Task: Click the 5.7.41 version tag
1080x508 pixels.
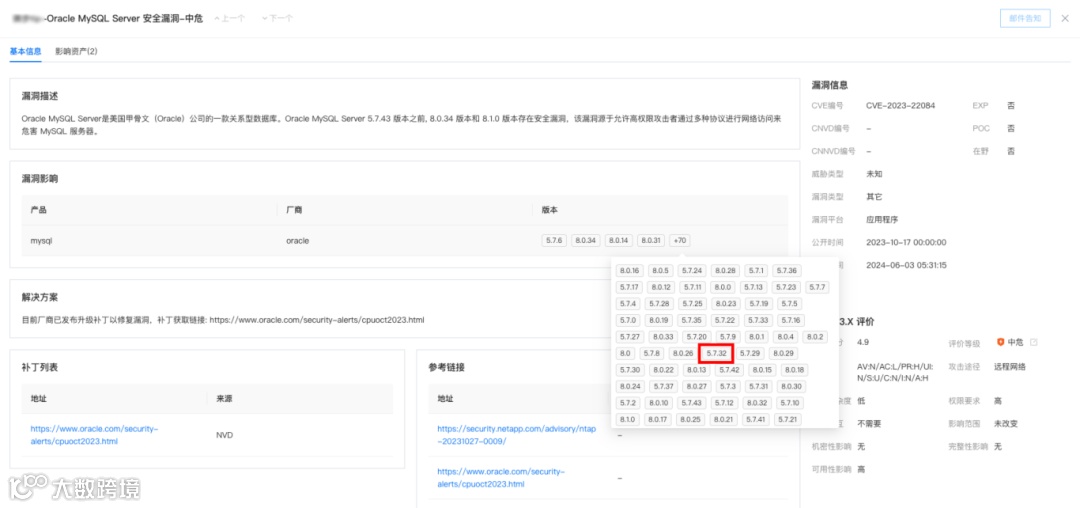Action: 756,419
